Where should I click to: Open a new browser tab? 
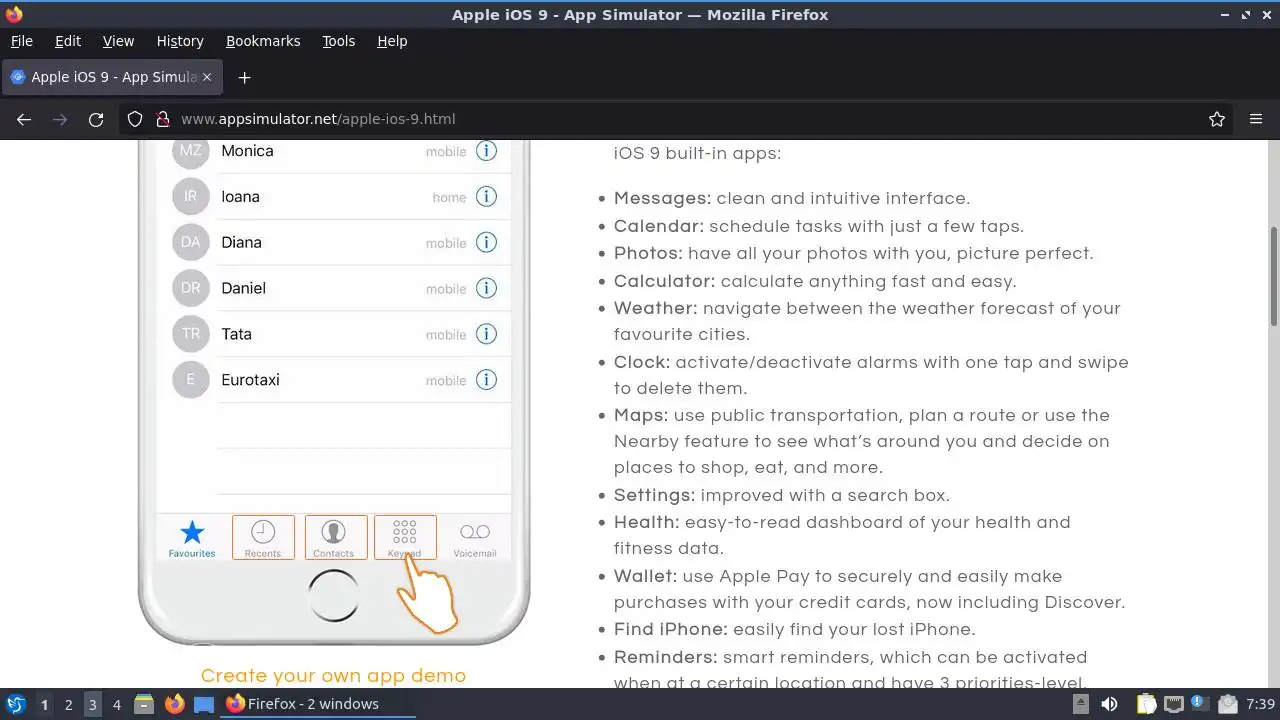coord(244,77)
